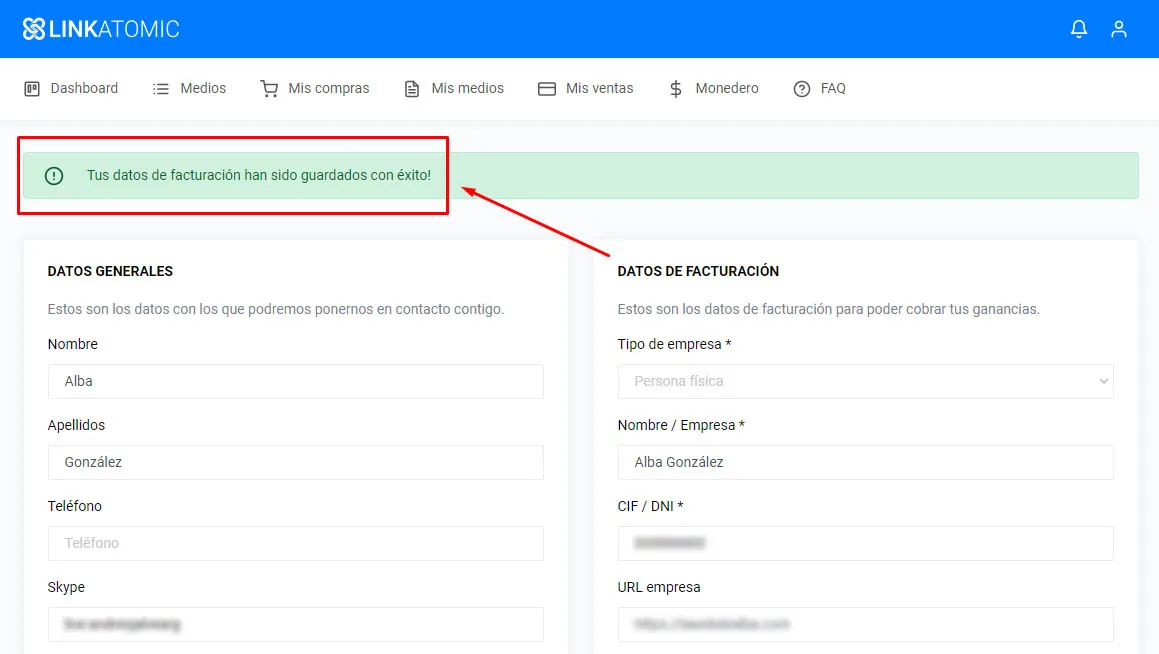Open the notifications bell

point(1078,29)
